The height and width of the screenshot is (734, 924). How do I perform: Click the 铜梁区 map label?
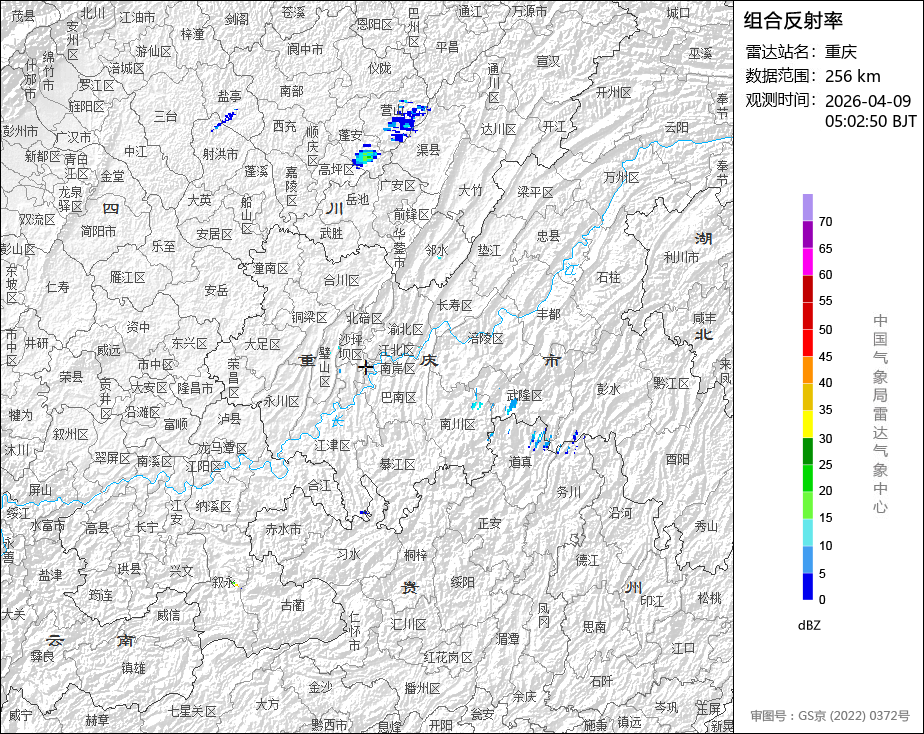309,318
